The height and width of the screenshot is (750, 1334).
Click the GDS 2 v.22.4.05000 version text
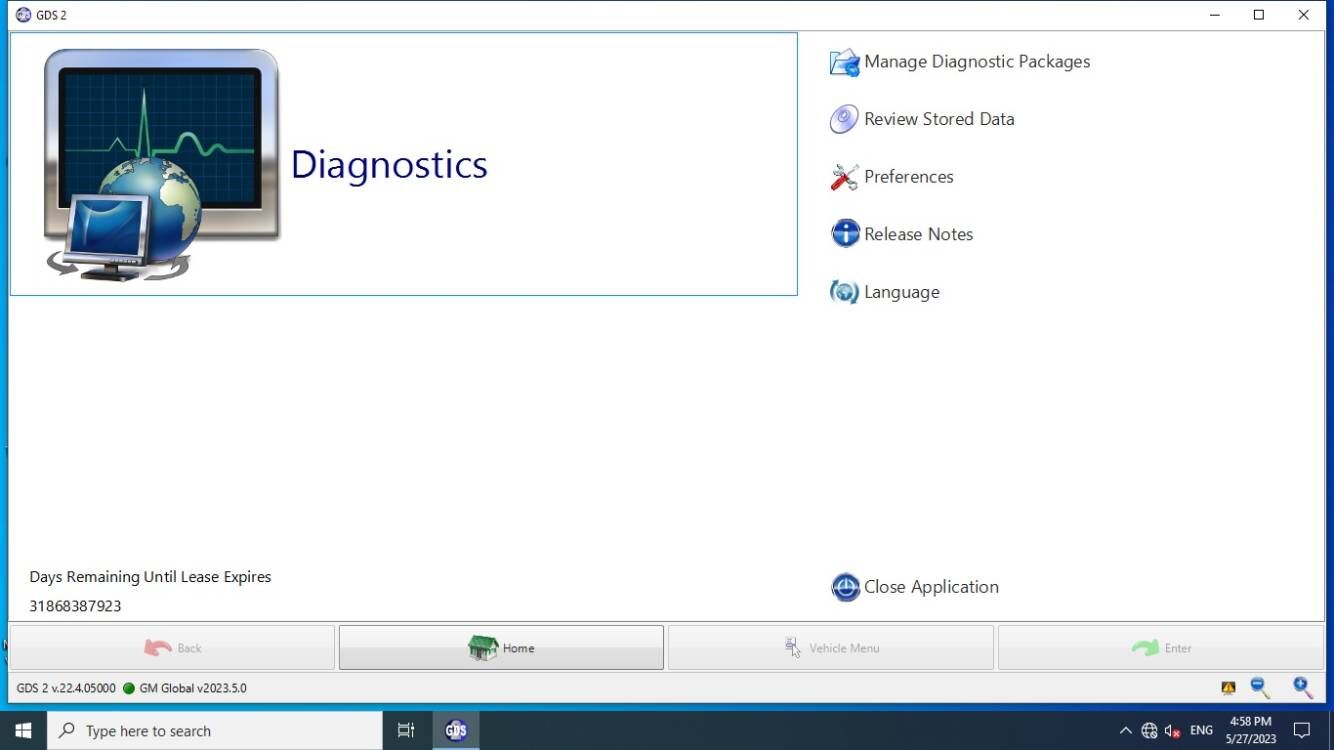[x=66, y=689]
